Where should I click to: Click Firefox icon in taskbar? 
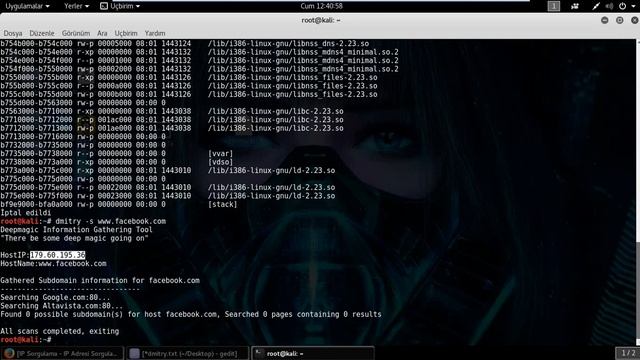pyautogui.click(x=9, y=353)
